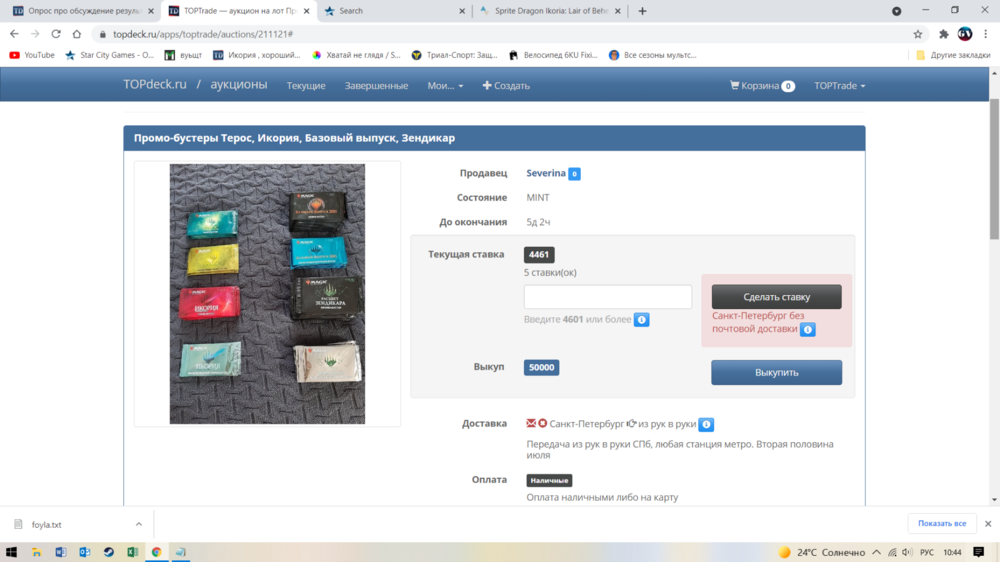Image resolution: width=1000 pixels, height=562 pixels.
Task: Click the blue 'Выкупить' buyout button
Action: (x=776, y=372)
